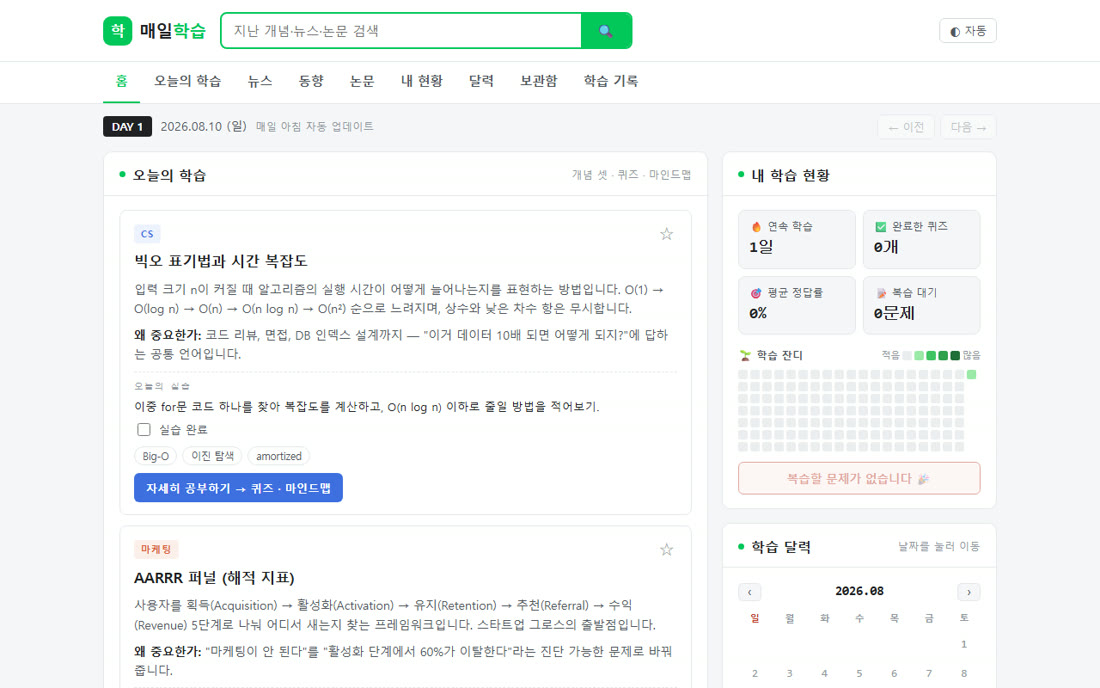Go to next month in calendar
Image resolution: width=1100 pixels, height=688 pixels.
[969, 592]
